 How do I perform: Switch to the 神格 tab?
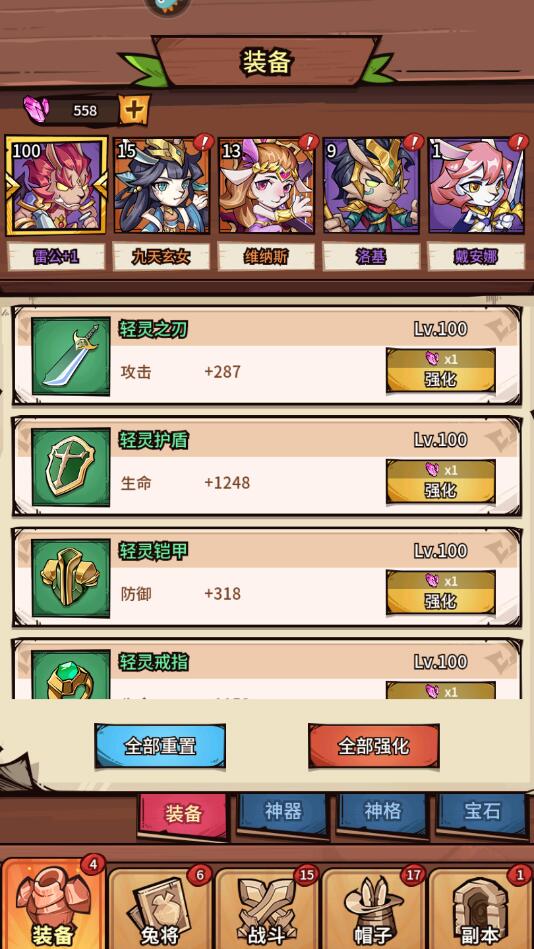[x=383, y=813]
